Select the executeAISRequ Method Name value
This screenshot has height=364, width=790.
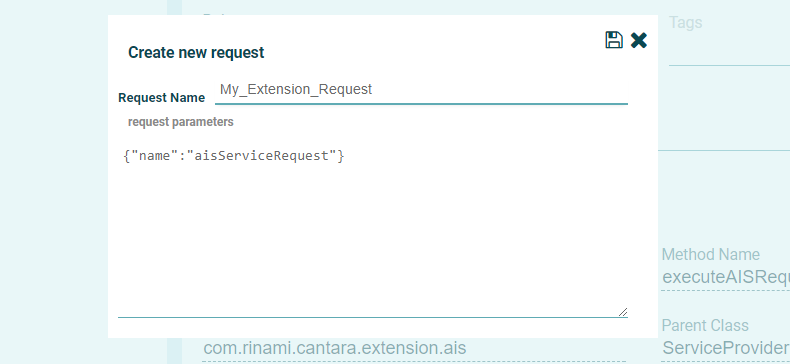[x=726, y=277]
